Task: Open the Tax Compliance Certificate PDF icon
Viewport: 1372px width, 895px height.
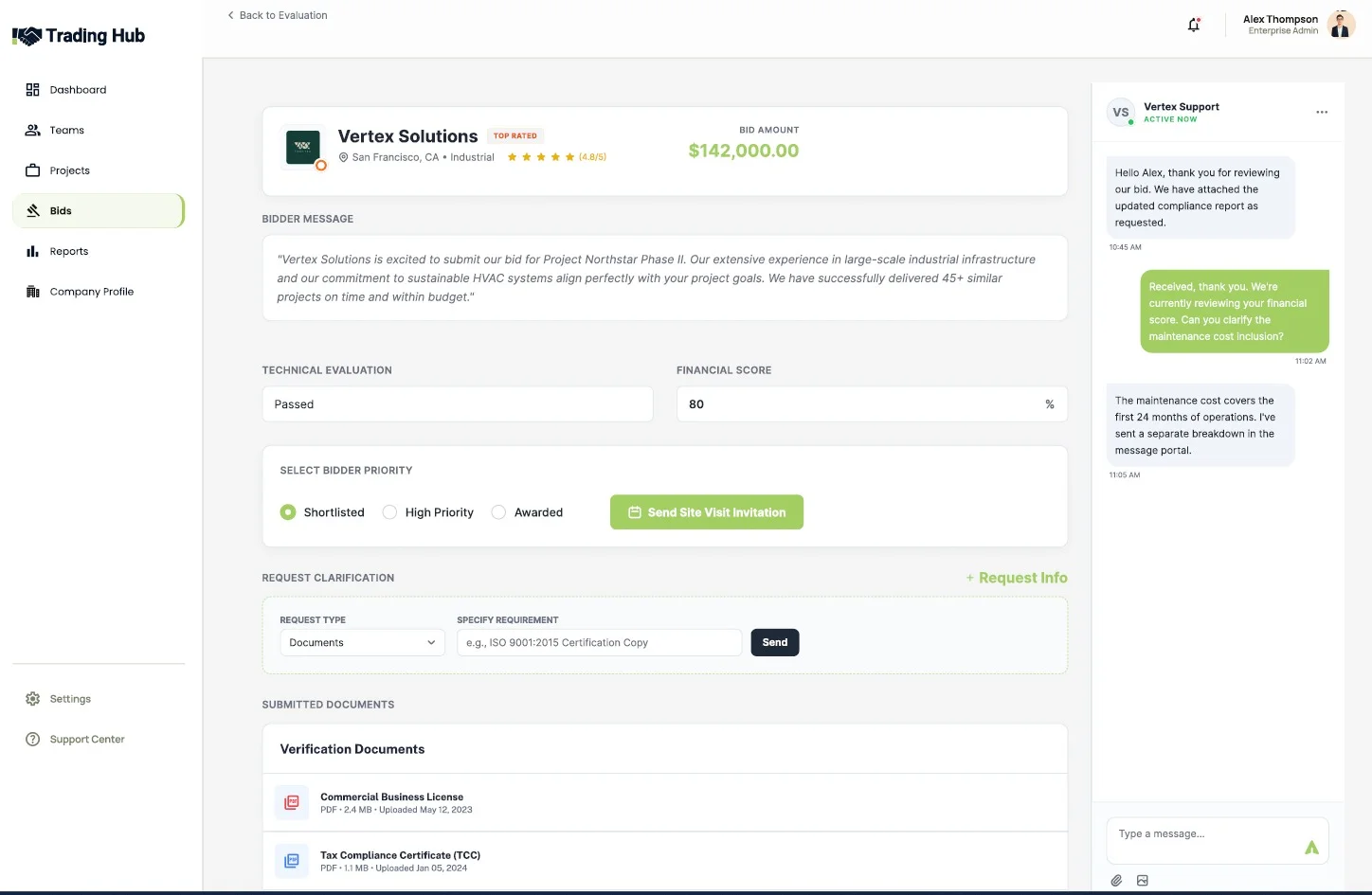Action: pyautogui.click(x=292, y=861)
